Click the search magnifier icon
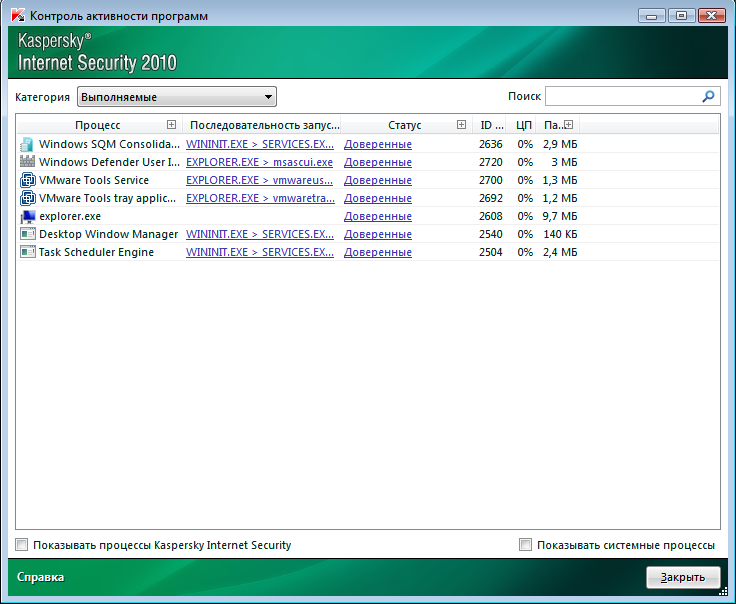736x604 pixels. [708, 96]
